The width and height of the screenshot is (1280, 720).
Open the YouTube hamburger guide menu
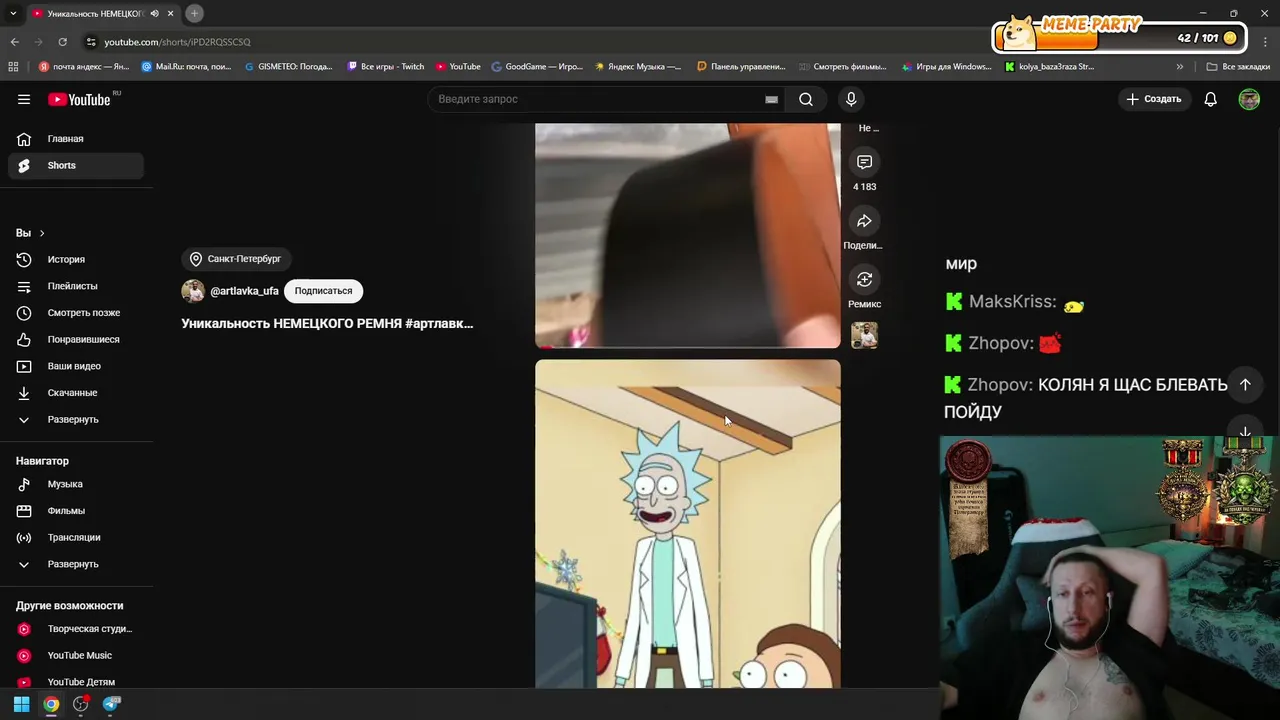[24, 99]
